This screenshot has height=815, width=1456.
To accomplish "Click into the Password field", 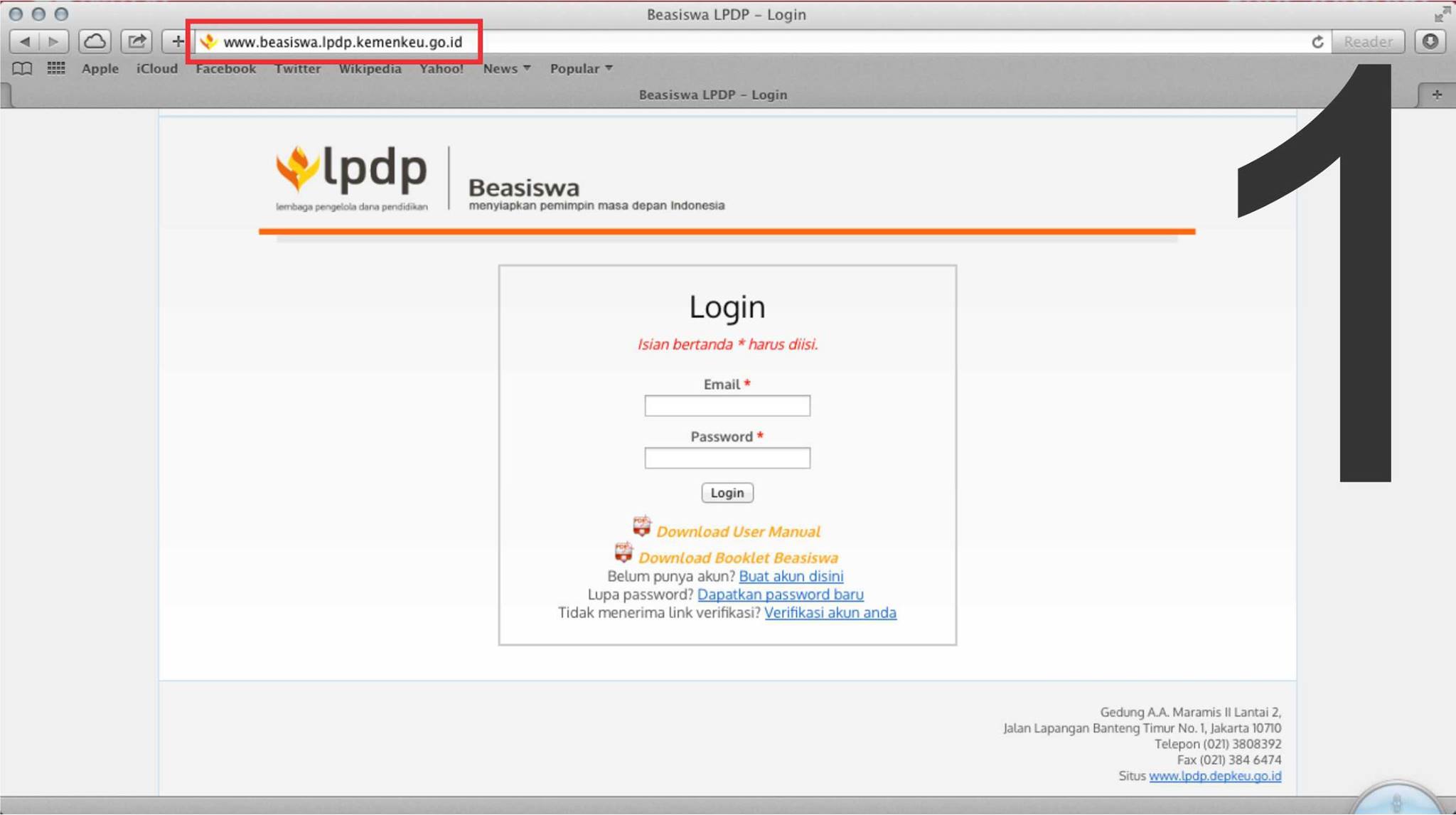I will (x=727, y=458).
